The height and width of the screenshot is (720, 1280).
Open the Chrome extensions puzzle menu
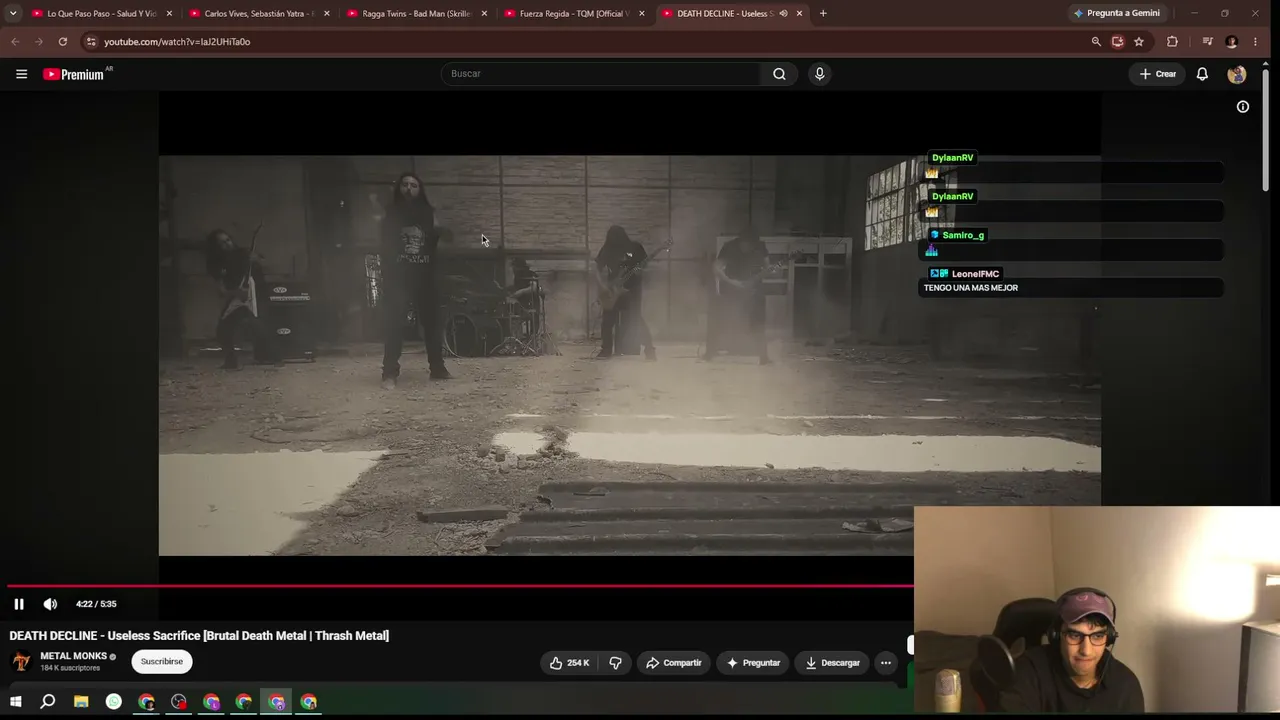click(x=1173, y=42)
